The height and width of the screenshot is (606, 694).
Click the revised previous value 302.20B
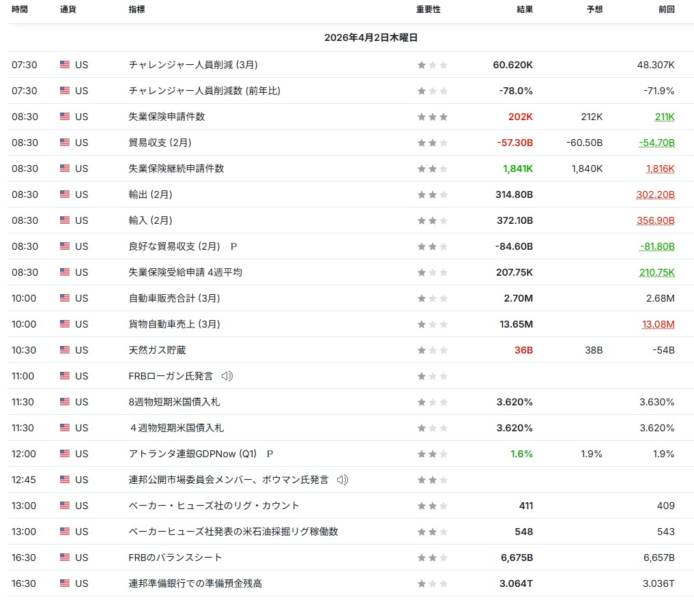click(655, 194)
